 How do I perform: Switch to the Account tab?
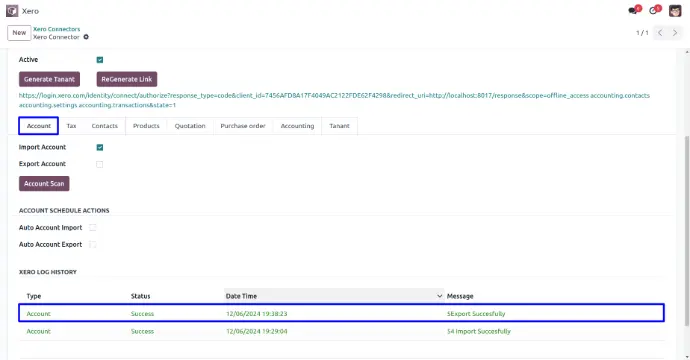click(x=39, y=126)
